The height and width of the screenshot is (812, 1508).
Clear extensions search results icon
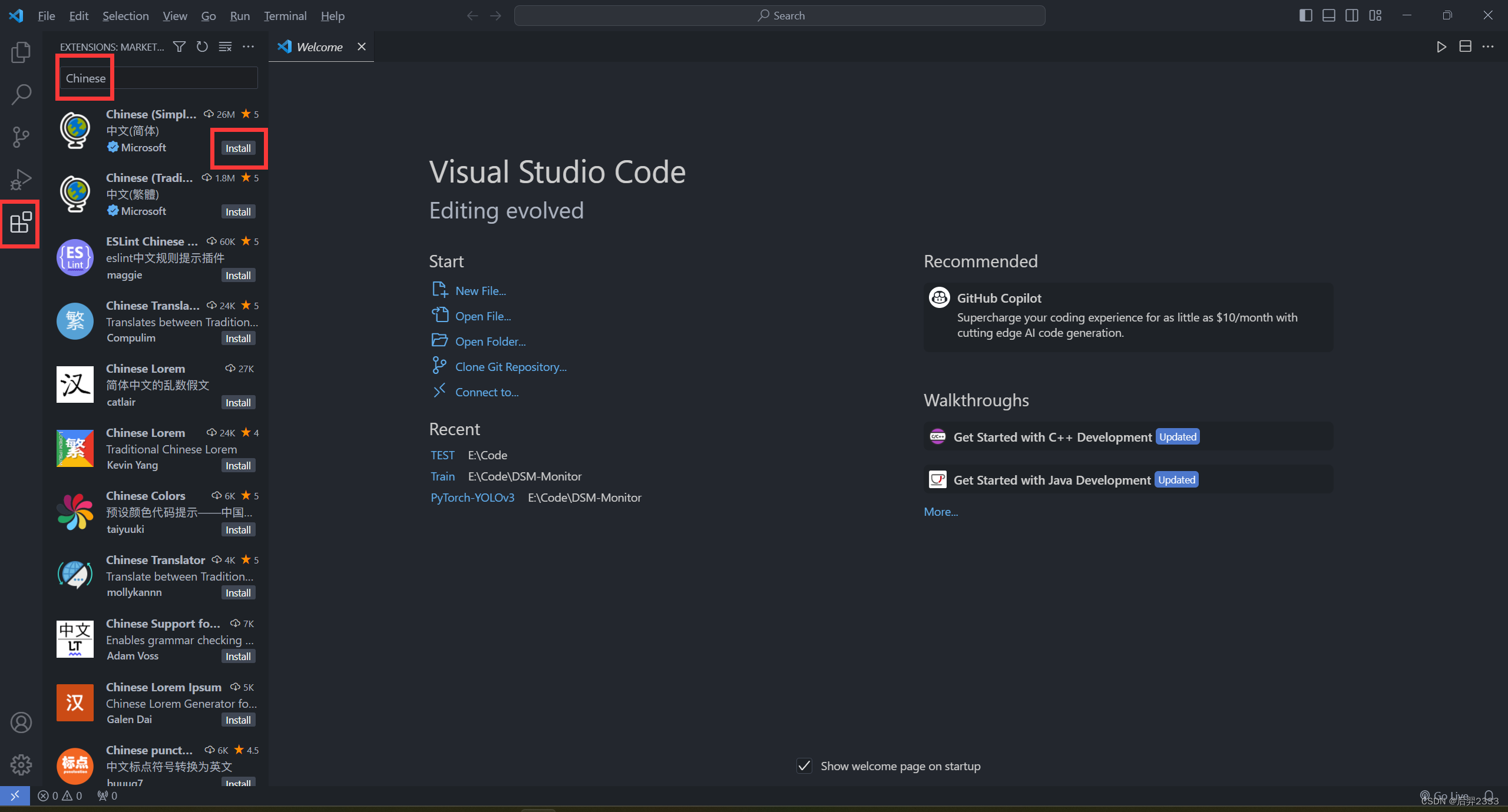[x=225, y=47]
